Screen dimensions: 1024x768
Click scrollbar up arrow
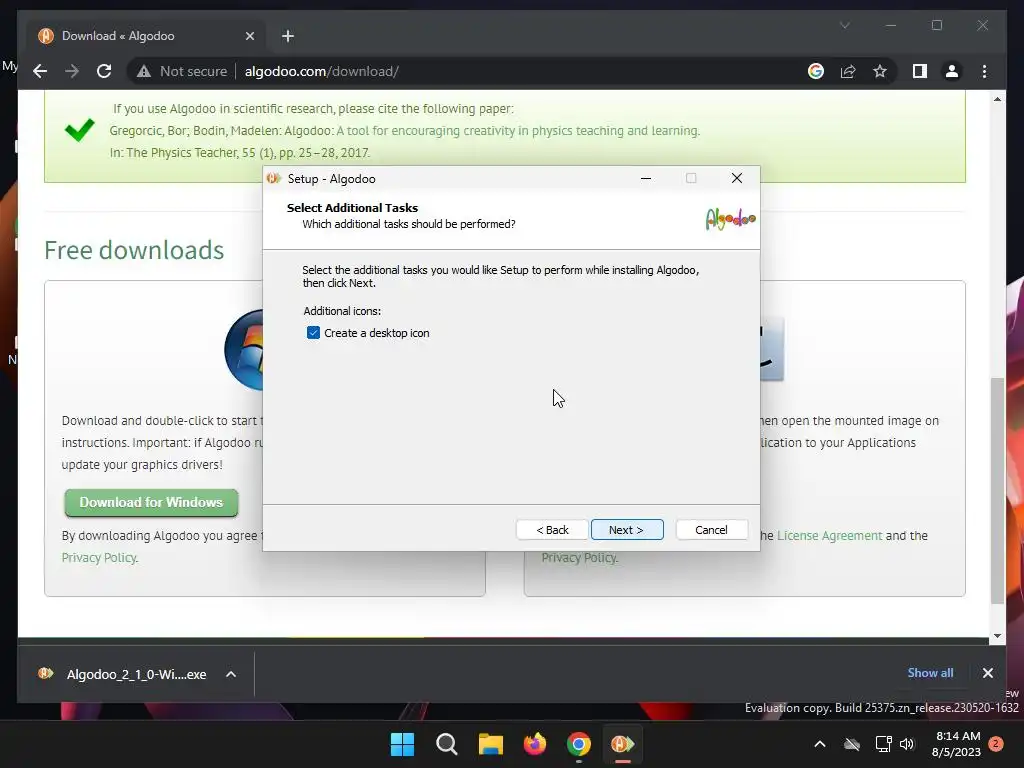coord(997,99)
